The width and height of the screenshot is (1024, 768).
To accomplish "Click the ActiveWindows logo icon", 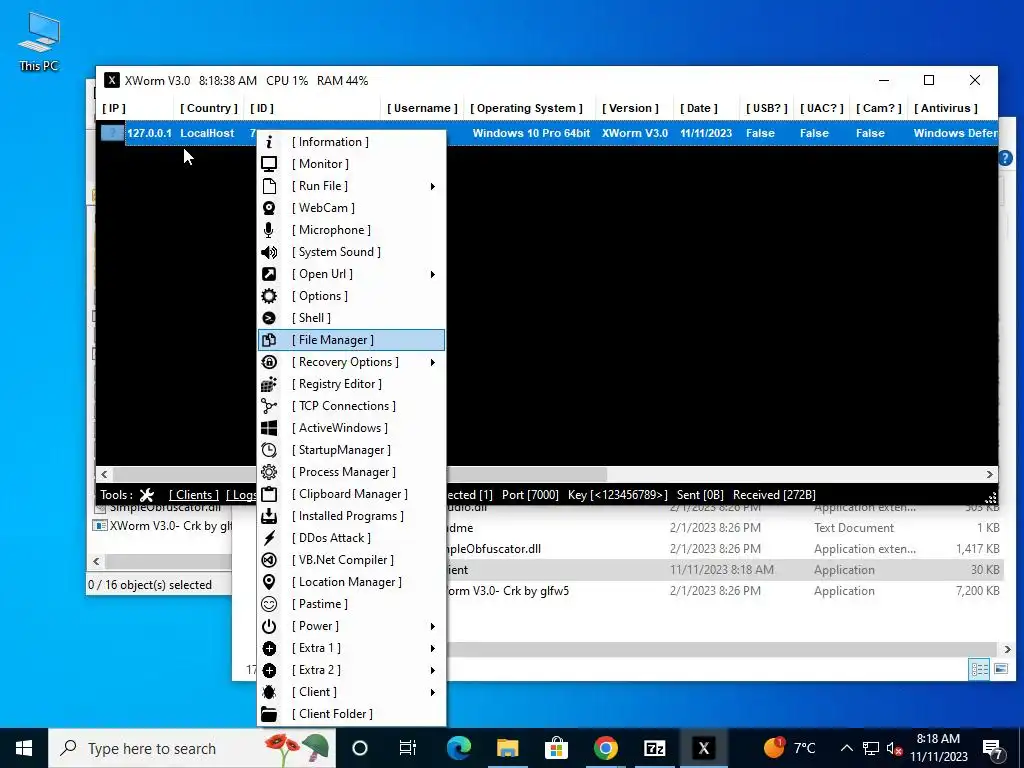I will click(269, 428).
